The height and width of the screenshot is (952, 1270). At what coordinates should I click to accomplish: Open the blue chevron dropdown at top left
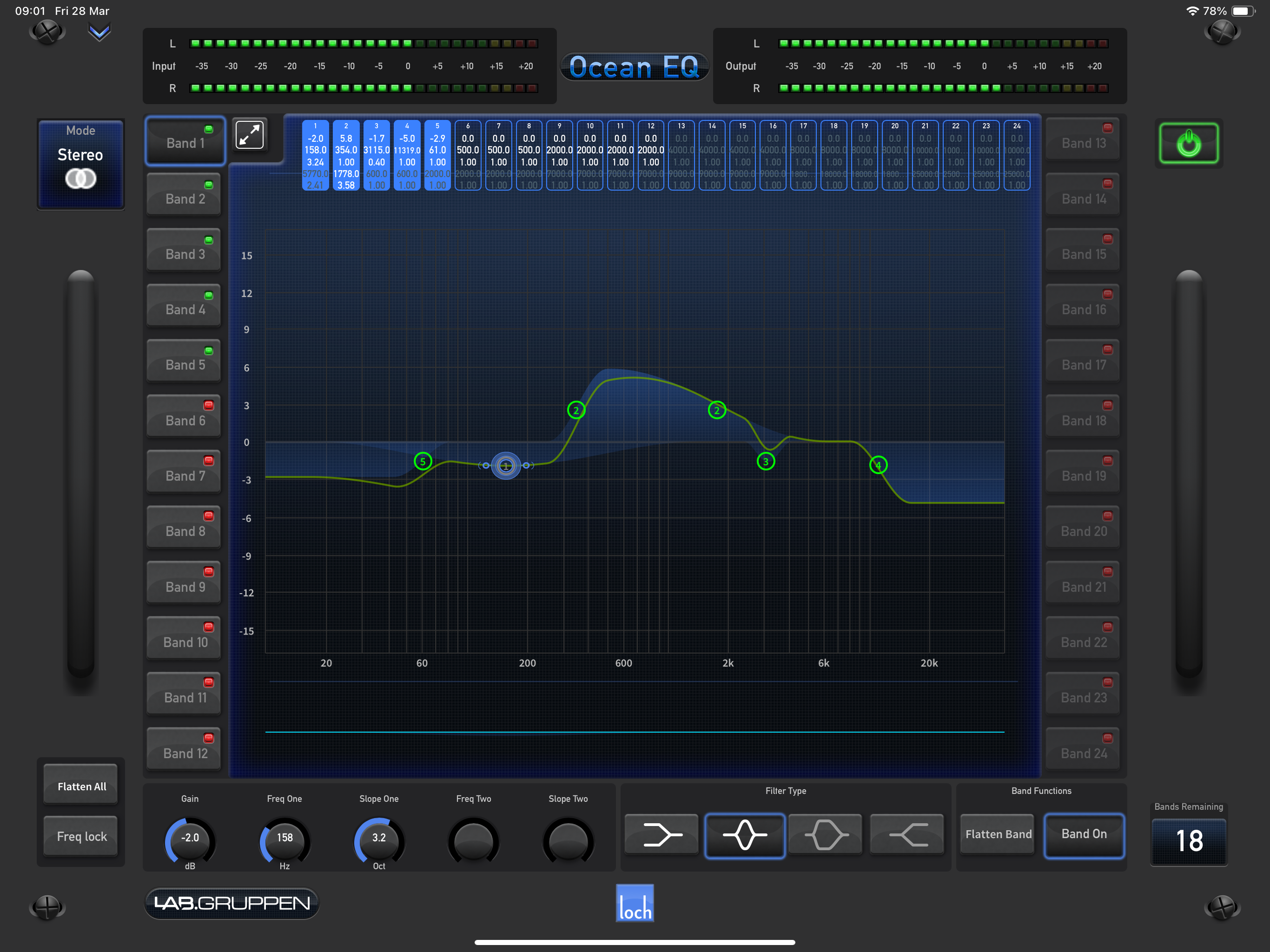(99, 32)
